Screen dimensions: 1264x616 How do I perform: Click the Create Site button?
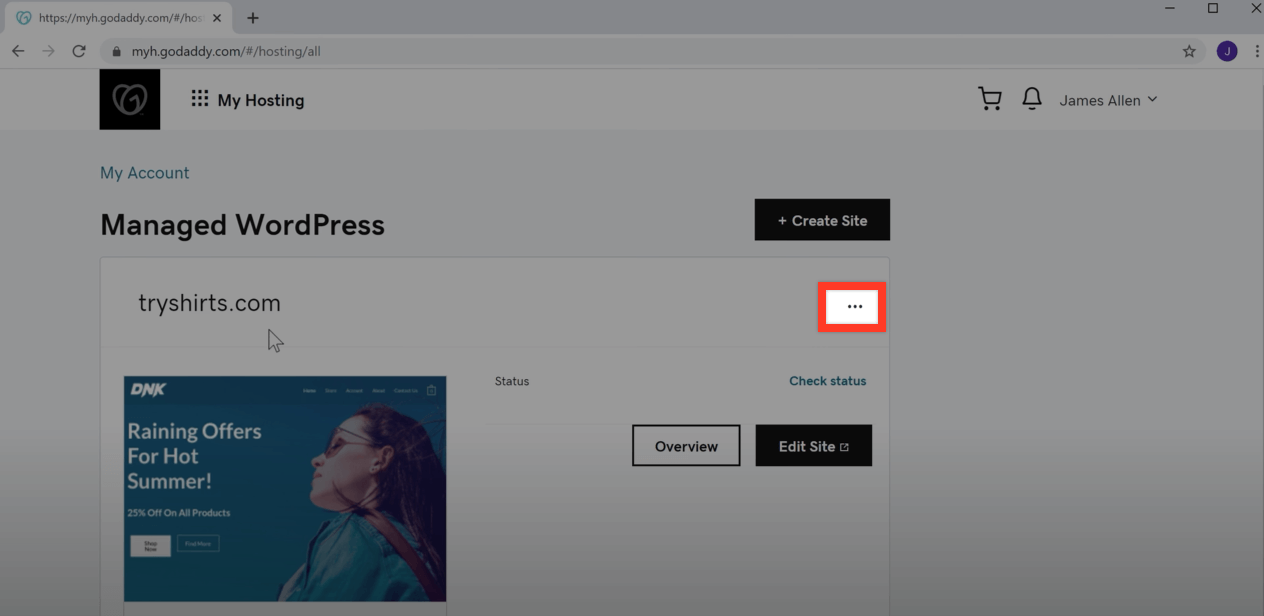coord(822,220)
